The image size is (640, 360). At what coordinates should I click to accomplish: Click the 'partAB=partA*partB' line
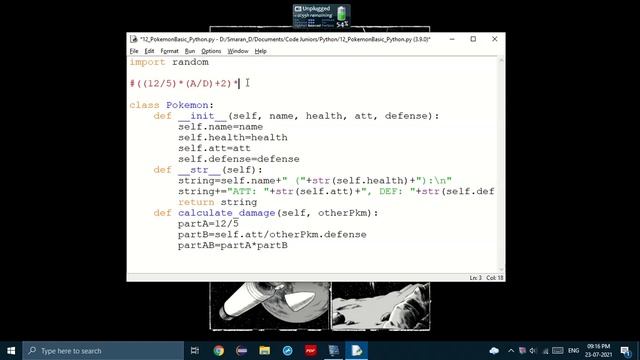coord(233,245)
